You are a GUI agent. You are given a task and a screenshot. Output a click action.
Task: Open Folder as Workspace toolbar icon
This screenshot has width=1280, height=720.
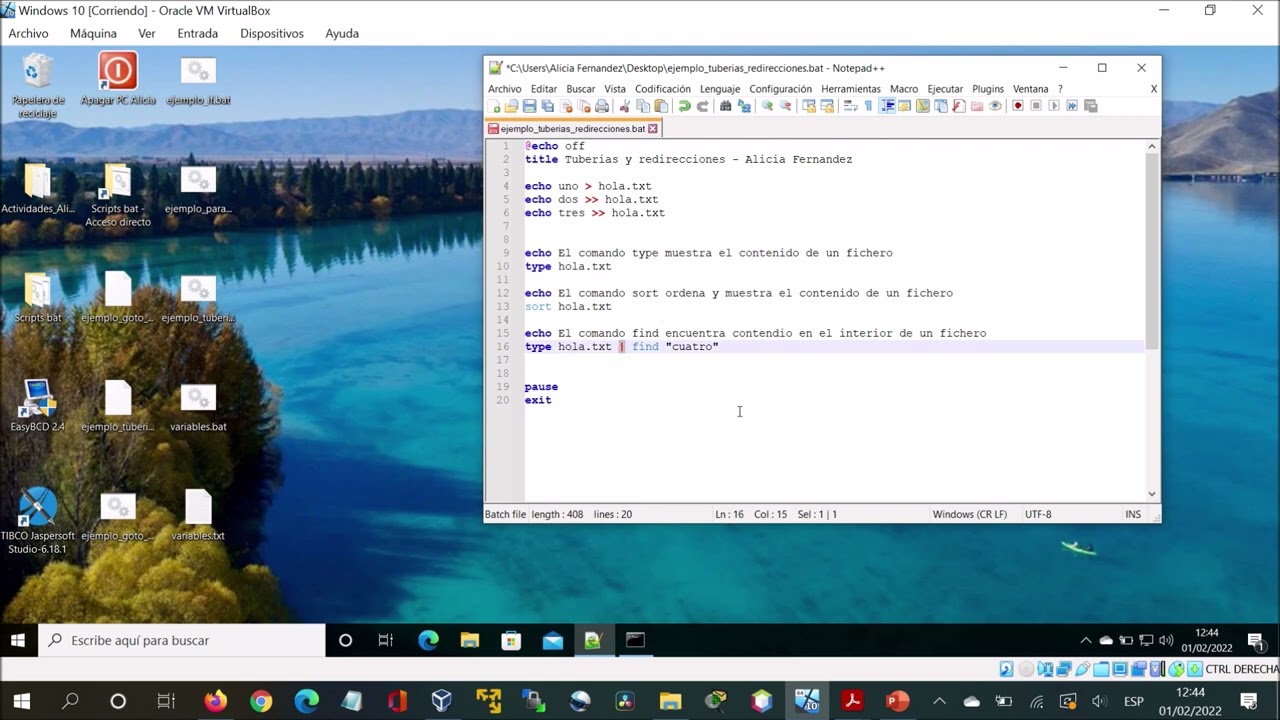tap(976, 106)
